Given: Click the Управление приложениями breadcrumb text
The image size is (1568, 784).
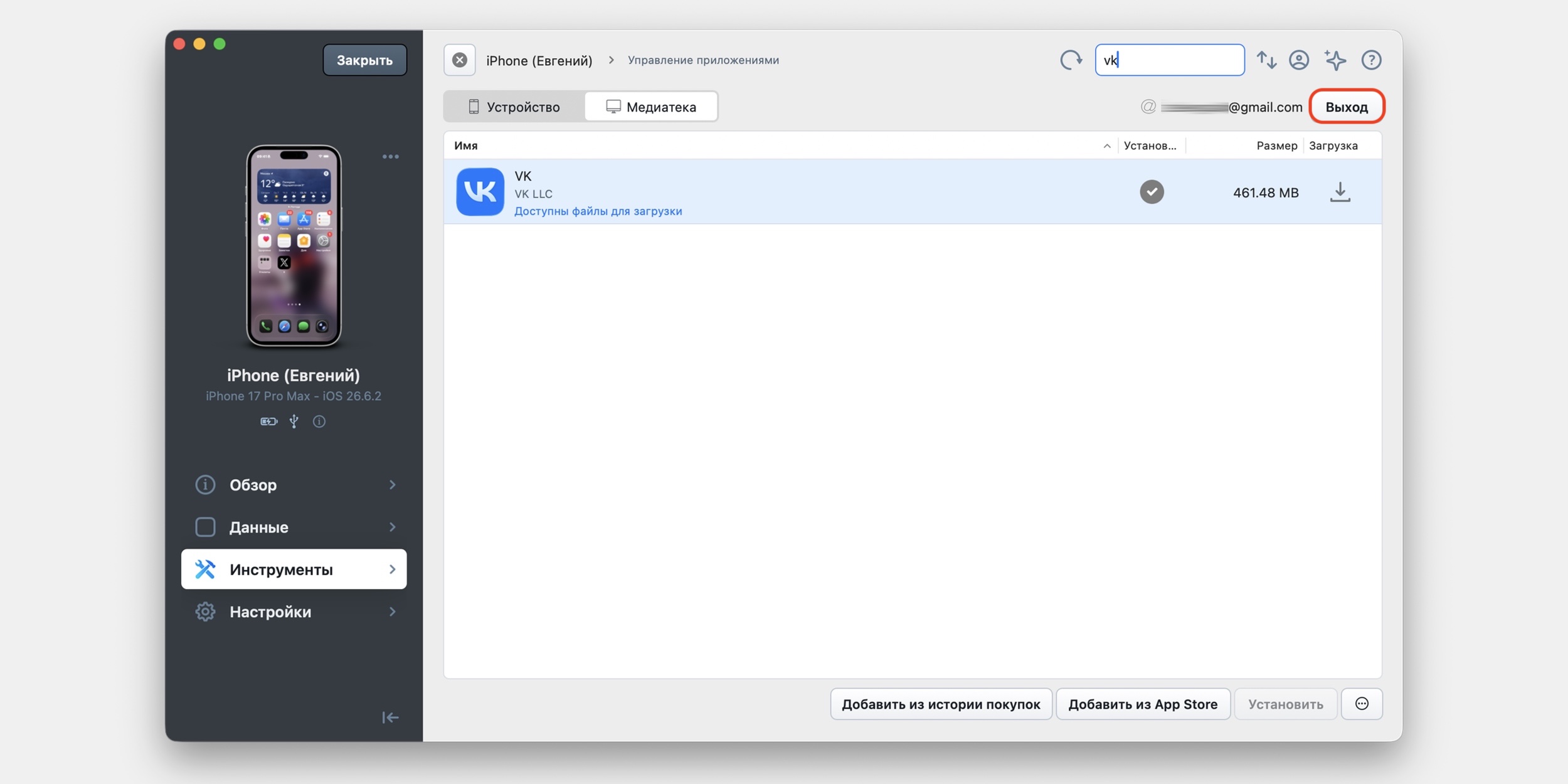Looking at the screenshot, I should pyautogui.click(x=703, y=60).
